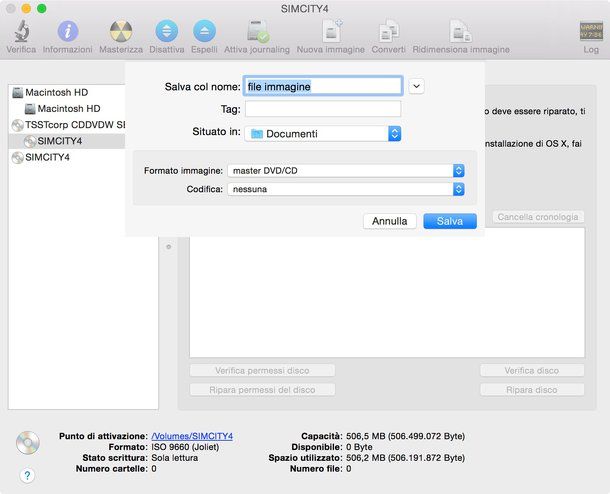Expand the save dialog with chevron button
The height and width of the screenshot is (494, 610).
click(416, 86)
